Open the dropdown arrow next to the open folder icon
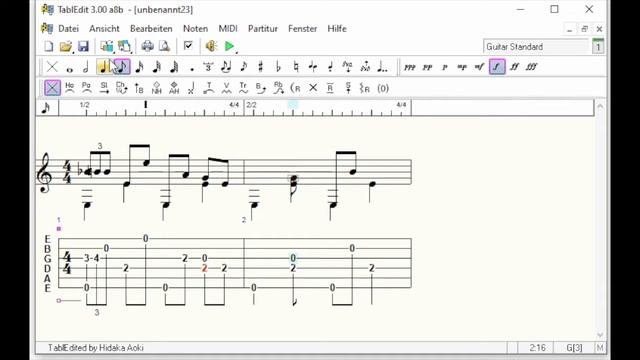This screenshot has width=640, height=360. point(73,51)
